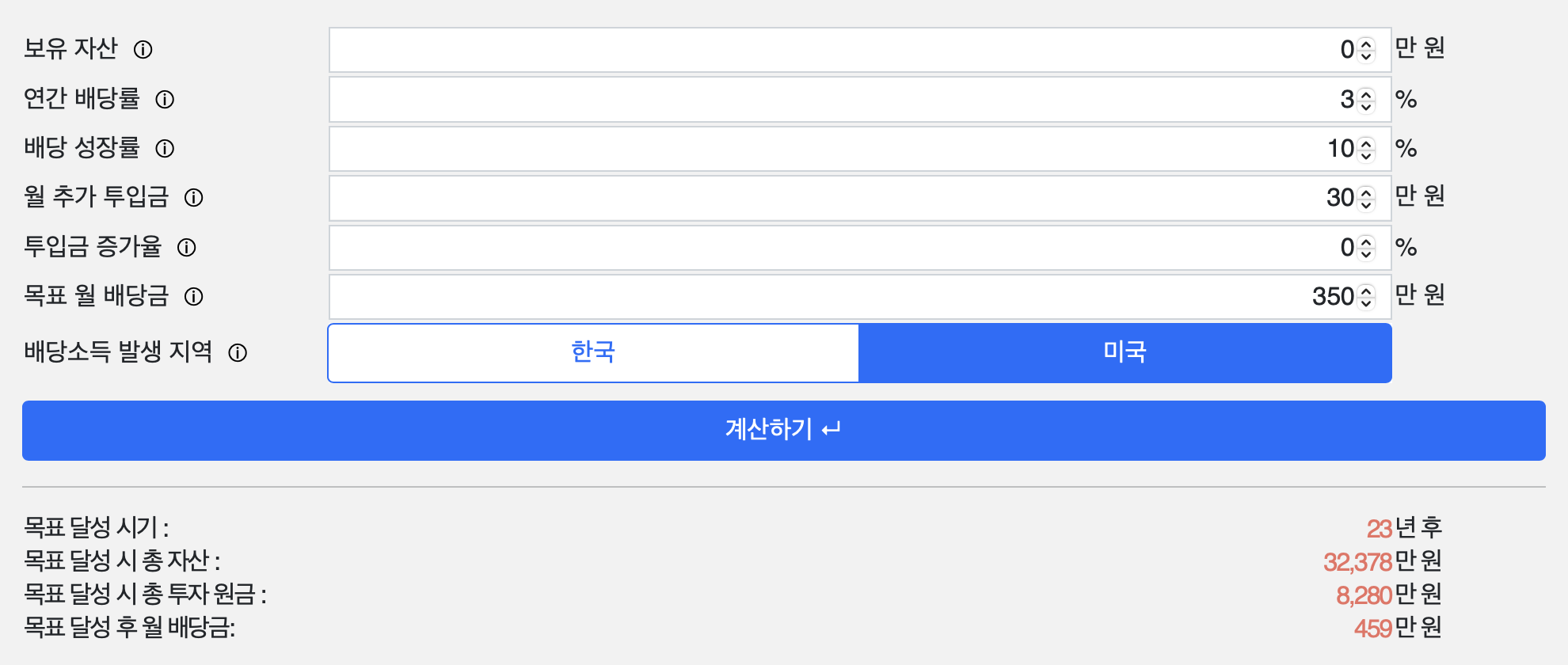The height and width of the screenshot is (665, 1568).
Task: Show info for 목표 월 배당금
Action: tap(194, 297)
